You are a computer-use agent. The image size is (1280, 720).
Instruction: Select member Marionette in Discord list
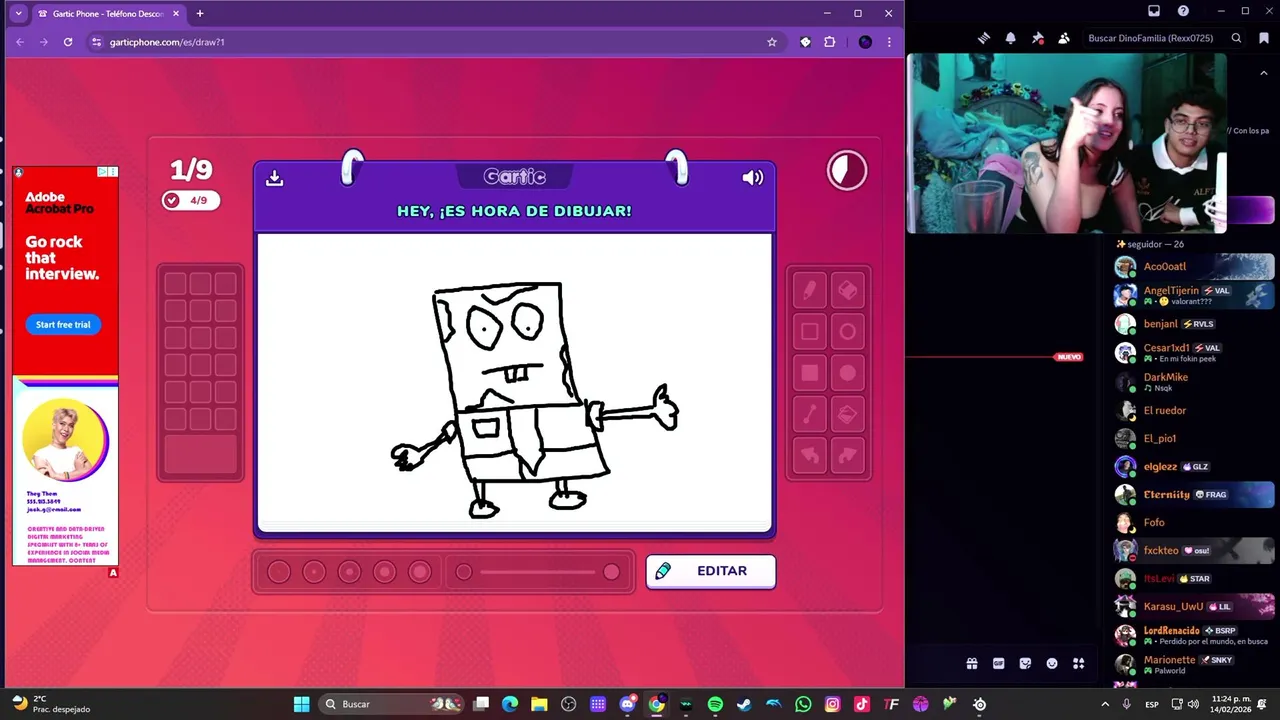pos(1194,664)
